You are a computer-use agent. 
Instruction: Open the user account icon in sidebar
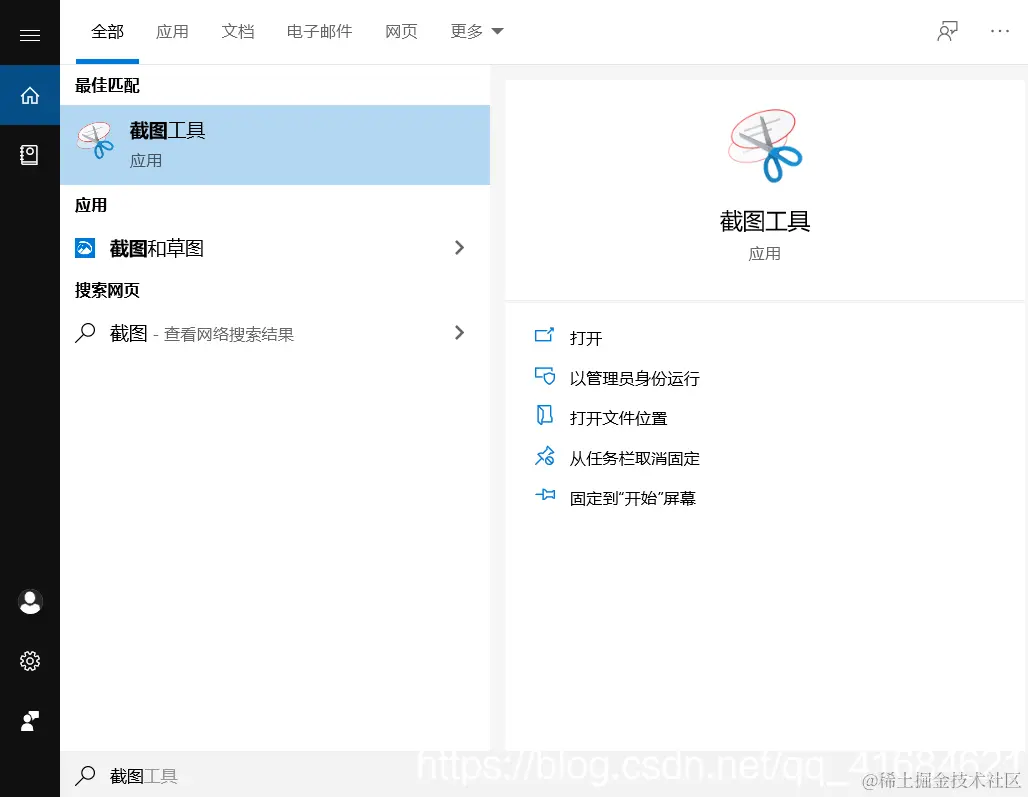coord(29,601)
